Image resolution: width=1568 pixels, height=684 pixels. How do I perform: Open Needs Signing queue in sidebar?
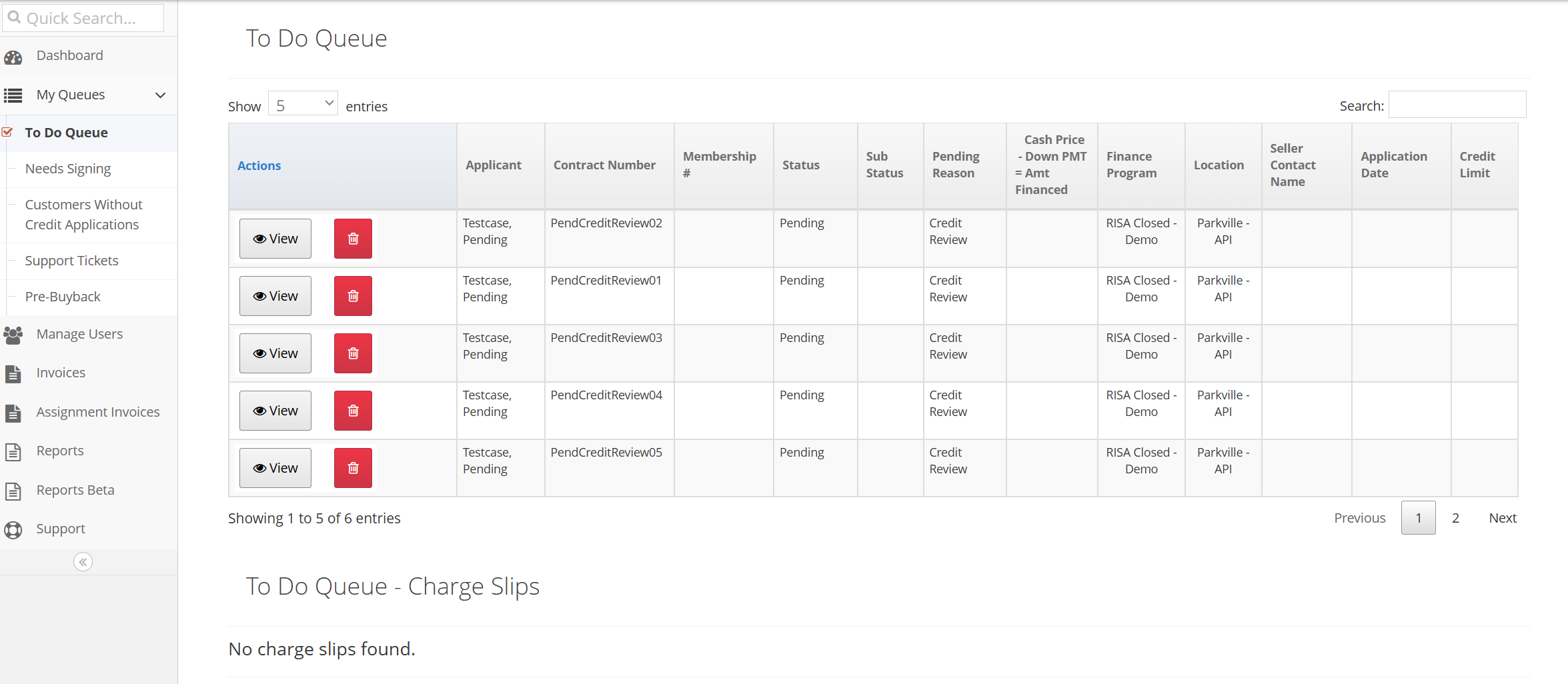(x=68, y=169)
